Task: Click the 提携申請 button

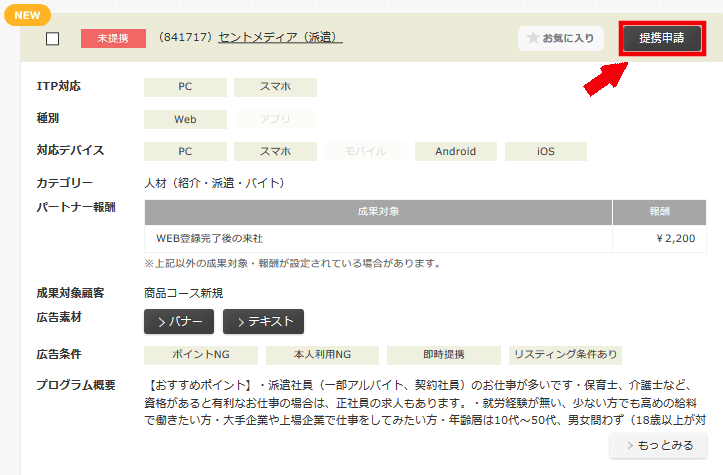Action: (x=662, y=38)
